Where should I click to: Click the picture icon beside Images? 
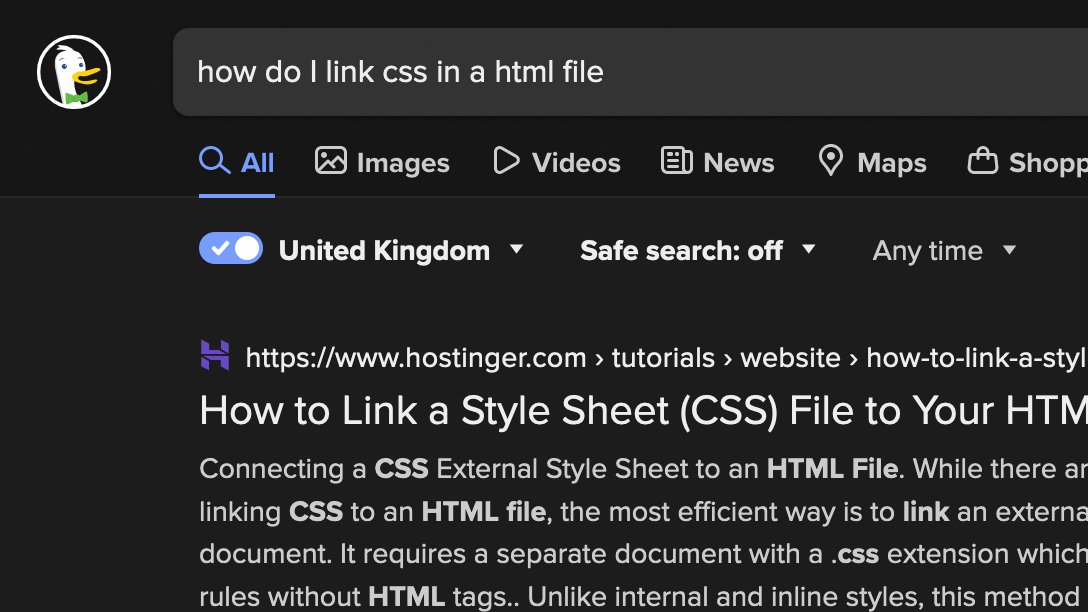(330, 160)
